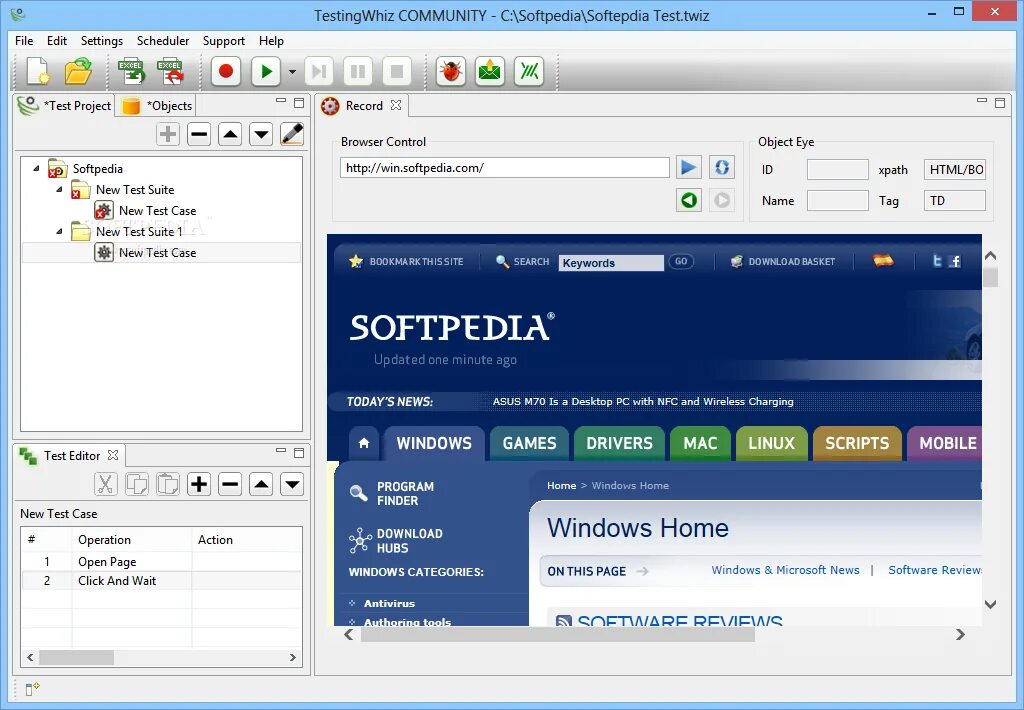
Task: Click the Paste icon in Test Editor
Action: tap(168, 484)
